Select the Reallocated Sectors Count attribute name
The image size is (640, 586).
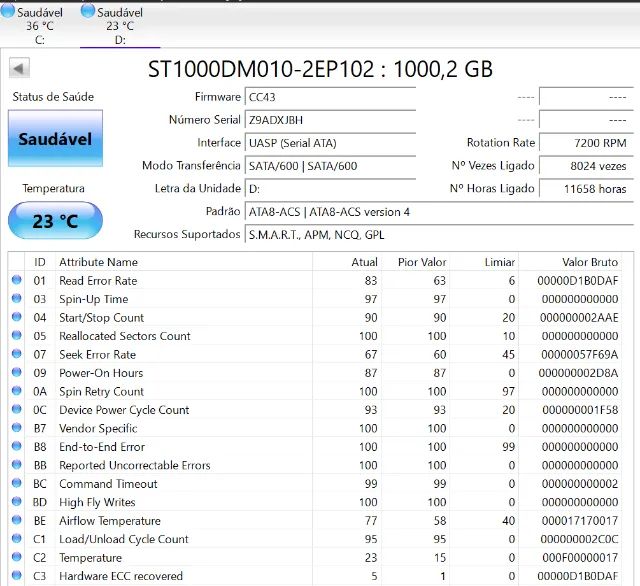pyautogui.click(x=124, y=336)
